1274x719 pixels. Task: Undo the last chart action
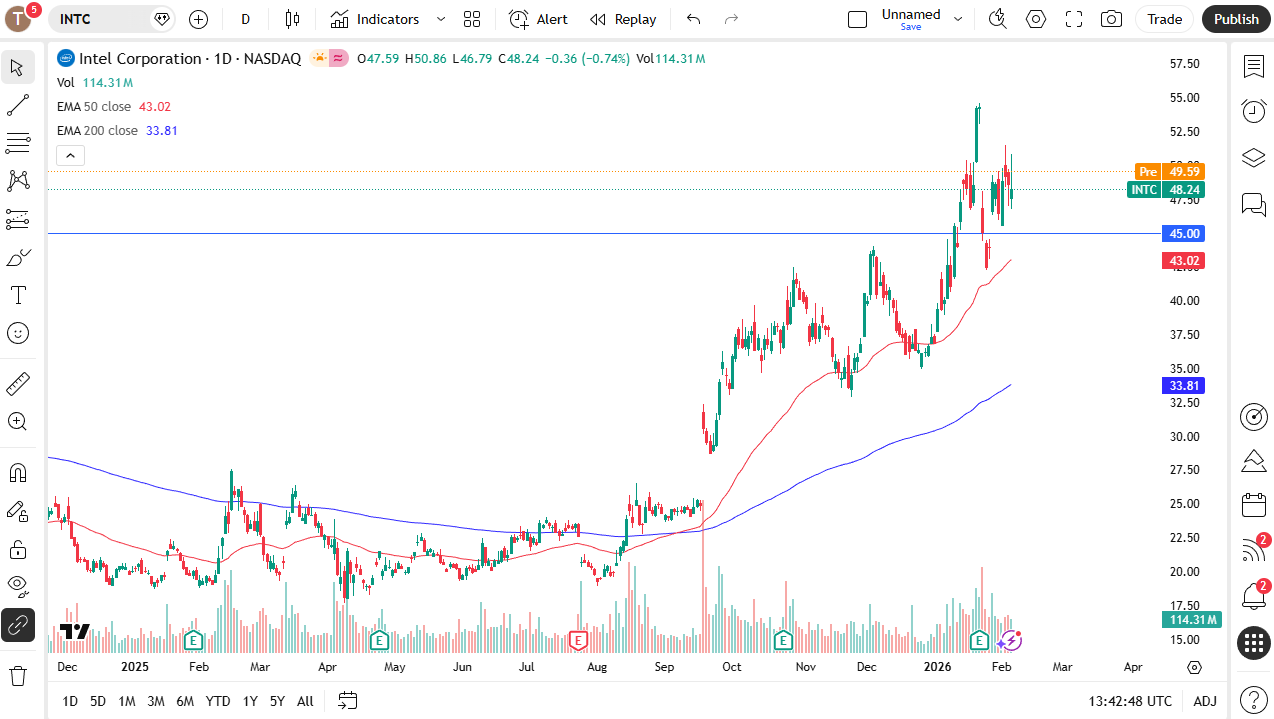pyautogui.click(x=694, y=19)
